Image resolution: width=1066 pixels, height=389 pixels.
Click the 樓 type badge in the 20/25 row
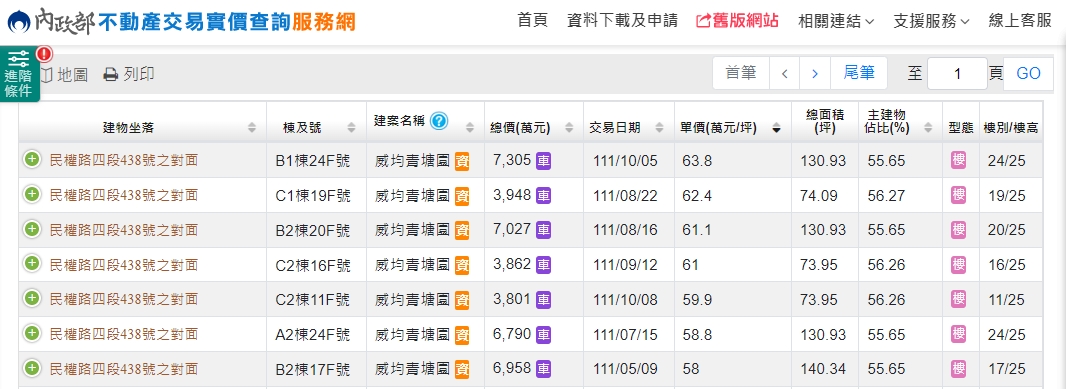pos(959,230)
